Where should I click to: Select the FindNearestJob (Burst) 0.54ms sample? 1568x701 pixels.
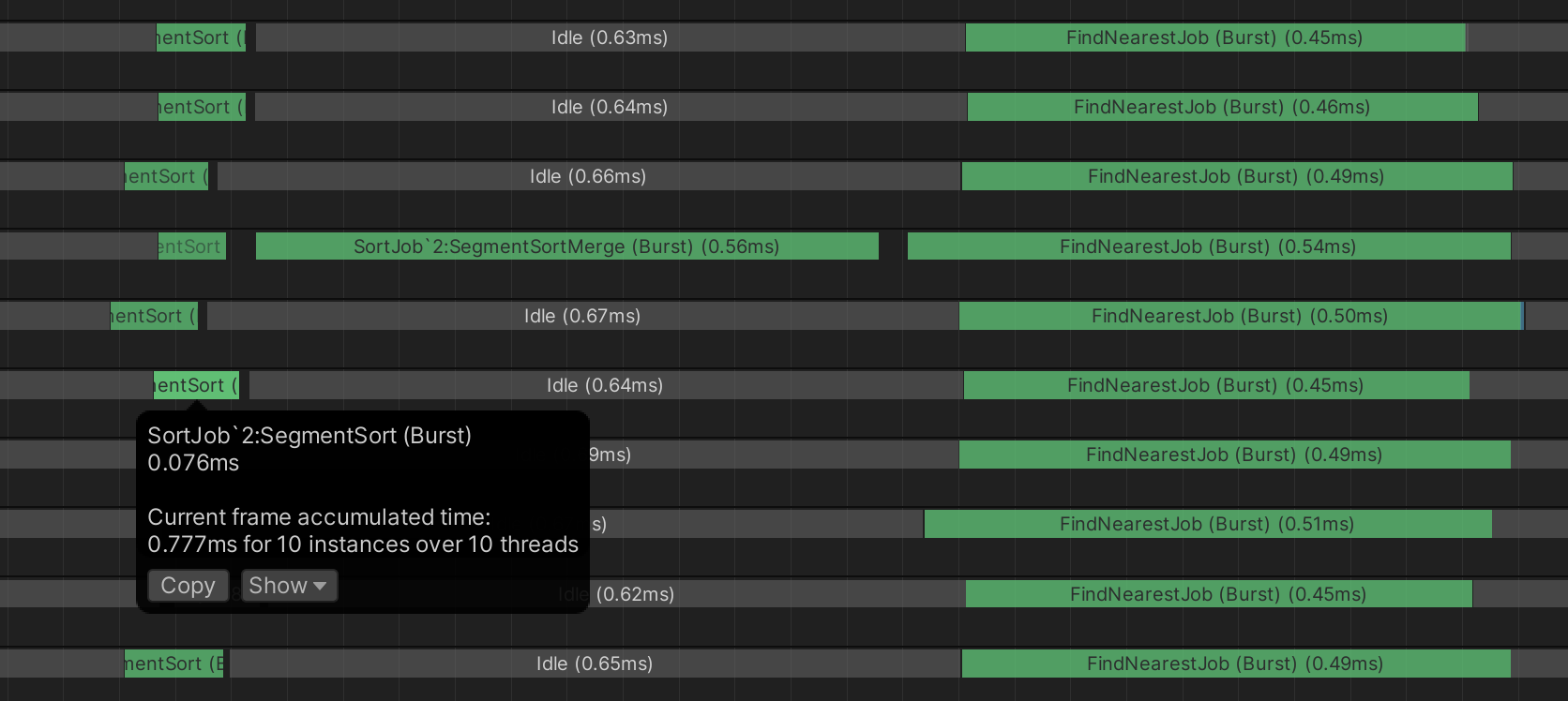coord(1208,246)
